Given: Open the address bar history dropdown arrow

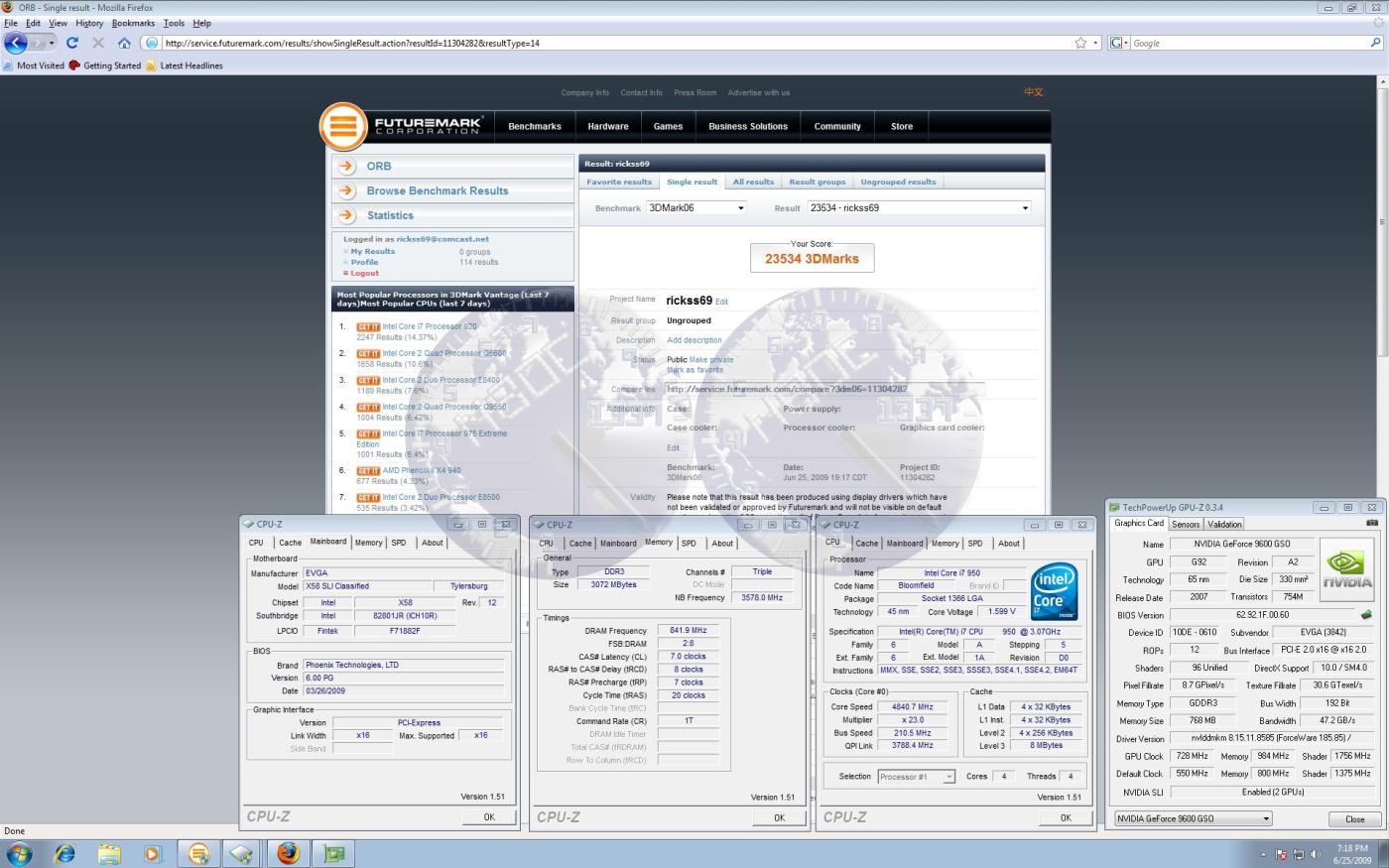Looking at the screenshot, I should [x=1095, y=43].
